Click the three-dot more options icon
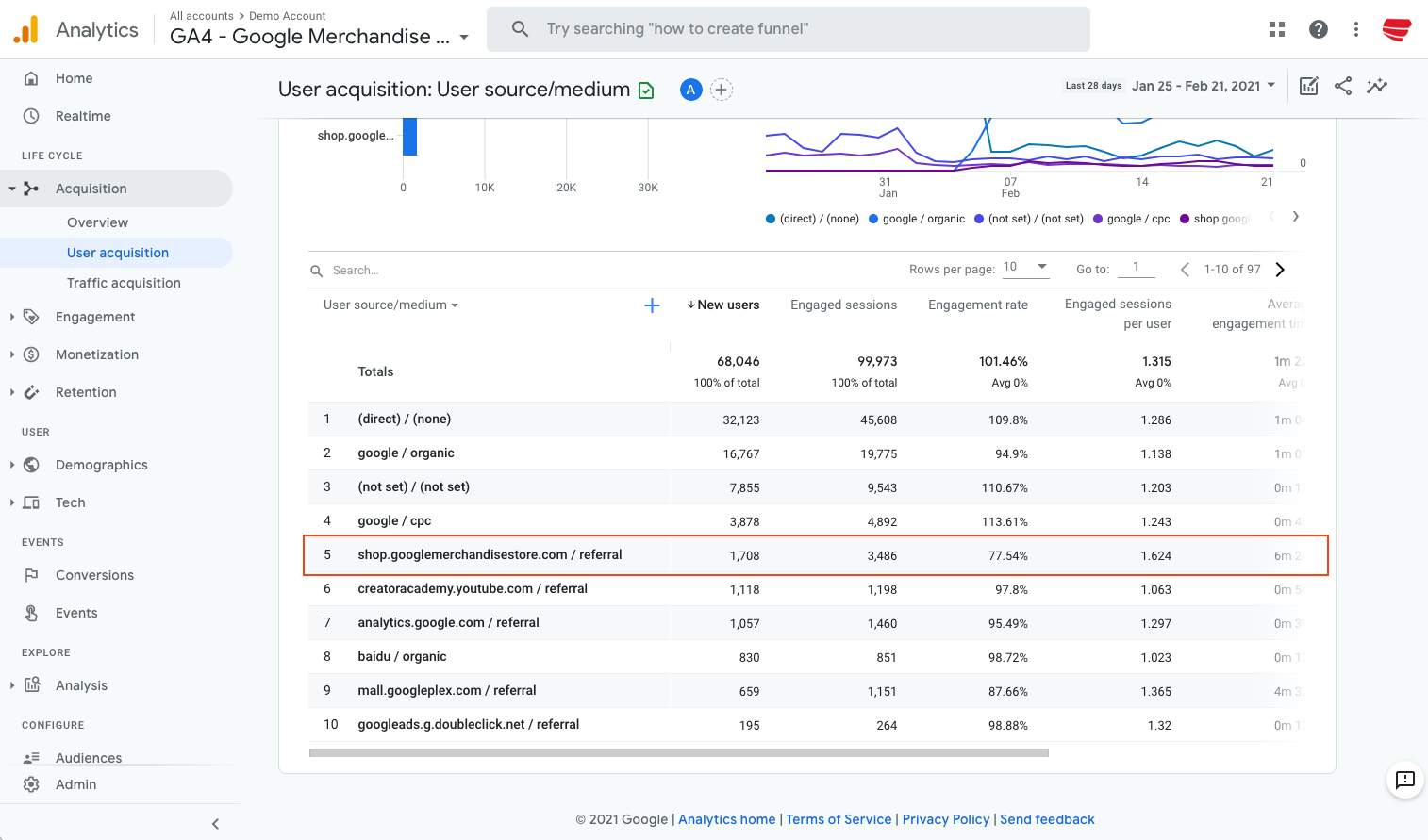 point(1356,29)
